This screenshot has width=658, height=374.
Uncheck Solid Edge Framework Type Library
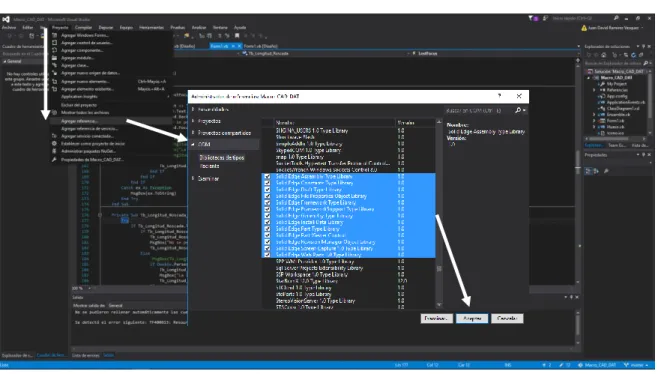point(267,203)
